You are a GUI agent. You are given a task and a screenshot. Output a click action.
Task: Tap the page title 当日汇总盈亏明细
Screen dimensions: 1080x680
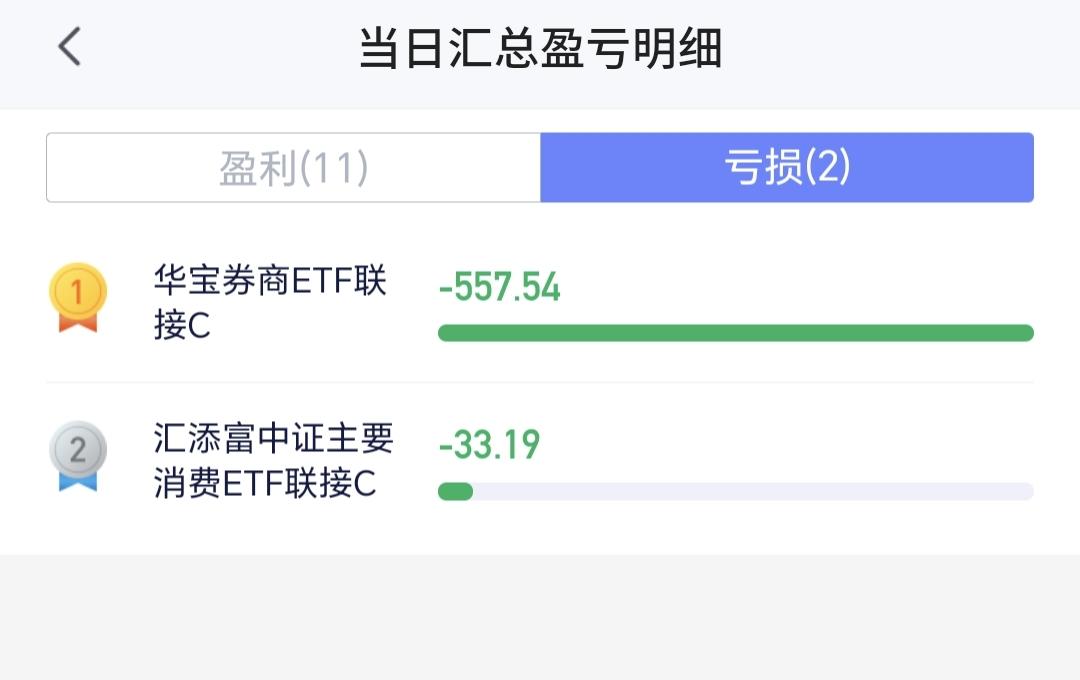point(540,48)
